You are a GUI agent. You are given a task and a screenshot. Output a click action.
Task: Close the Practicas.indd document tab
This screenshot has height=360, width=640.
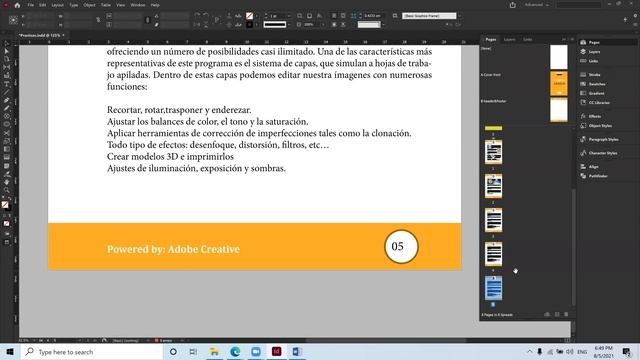tap(63, 35)
